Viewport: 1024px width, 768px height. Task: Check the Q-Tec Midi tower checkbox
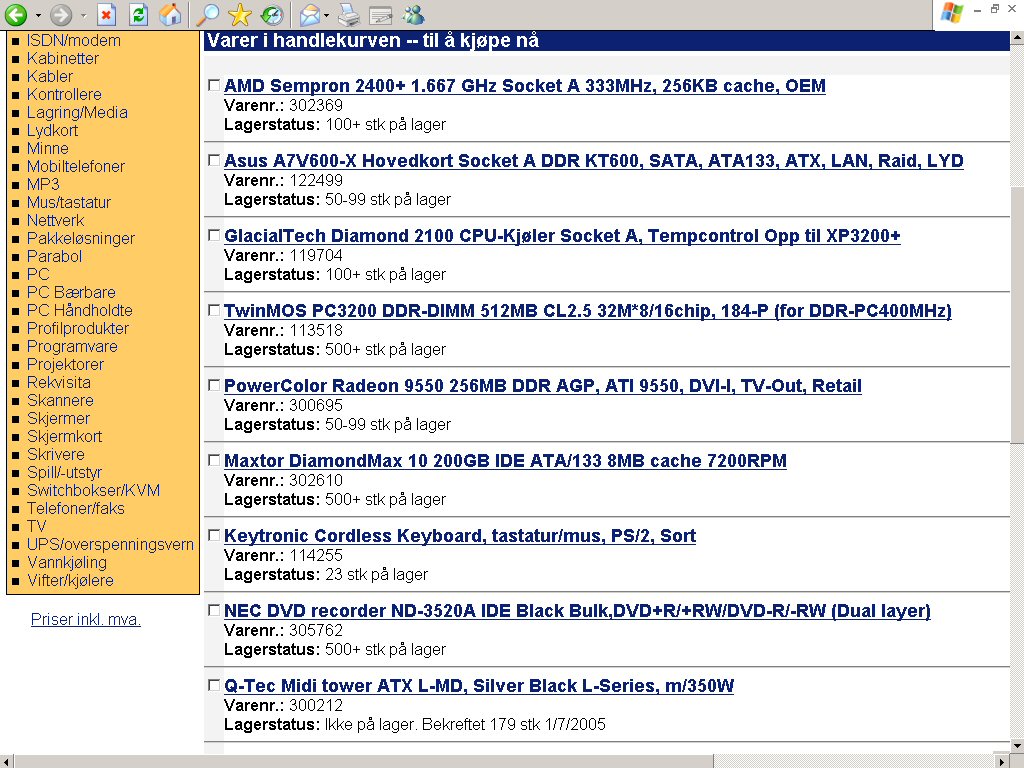point(214,685)
